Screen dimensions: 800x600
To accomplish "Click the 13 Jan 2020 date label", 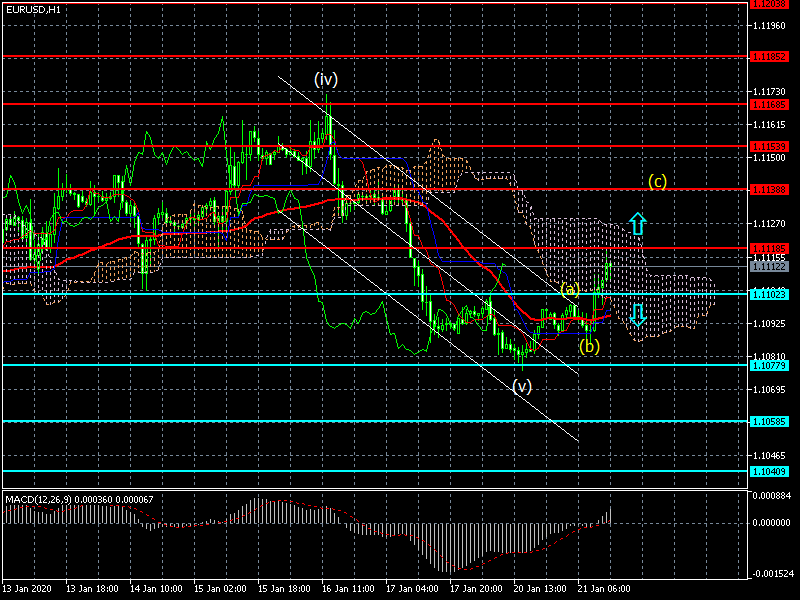I will [27, 589].
